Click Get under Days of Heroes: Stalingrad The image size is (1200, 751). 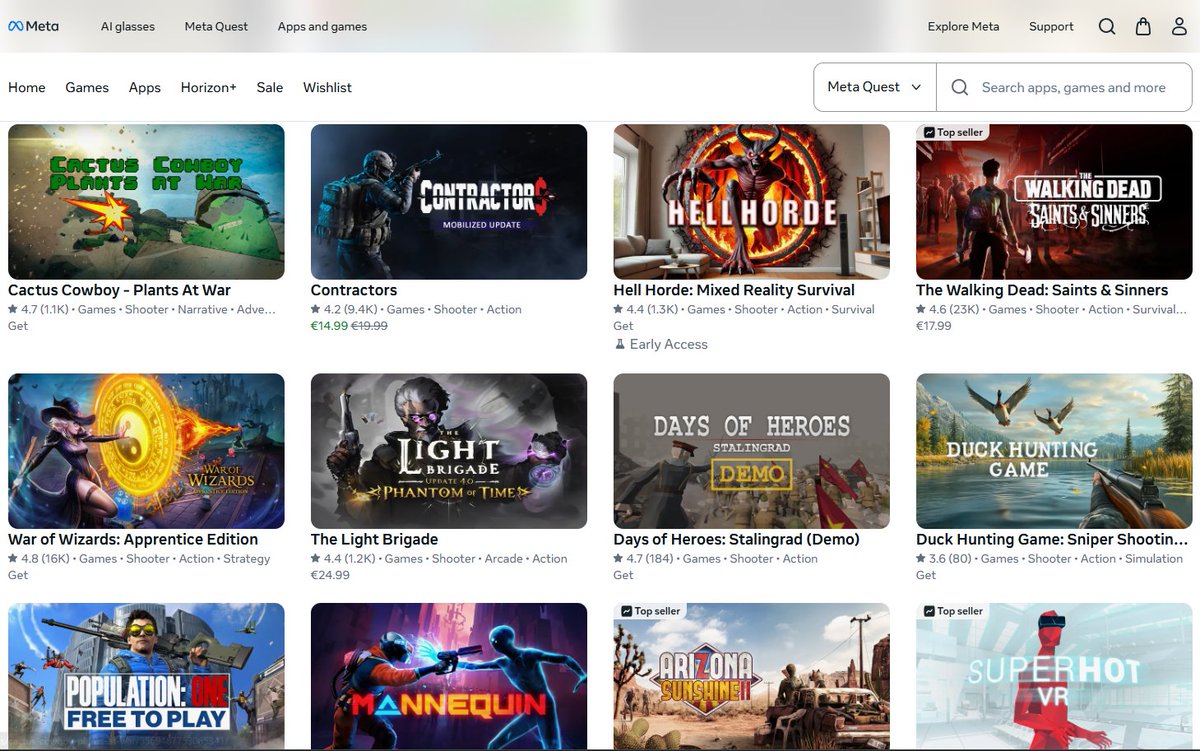624,575
